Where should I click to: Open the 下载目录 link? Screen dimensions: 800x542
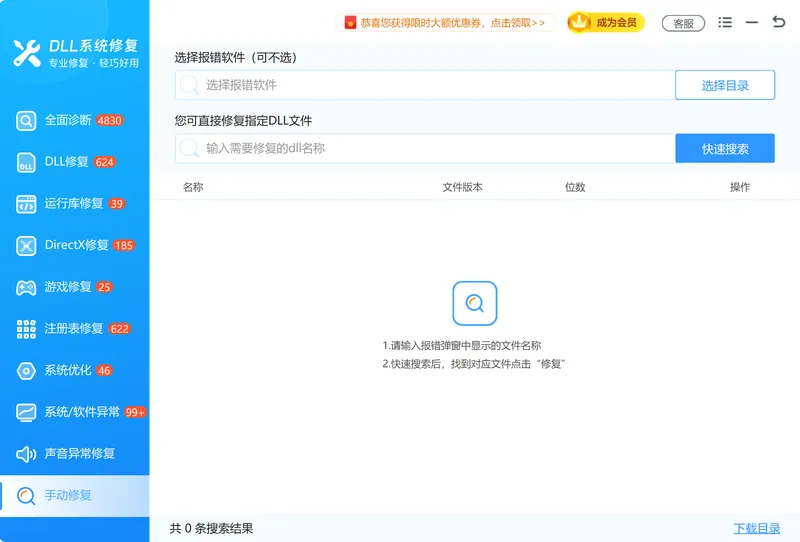pyautogui.click(x=757, y=529)
